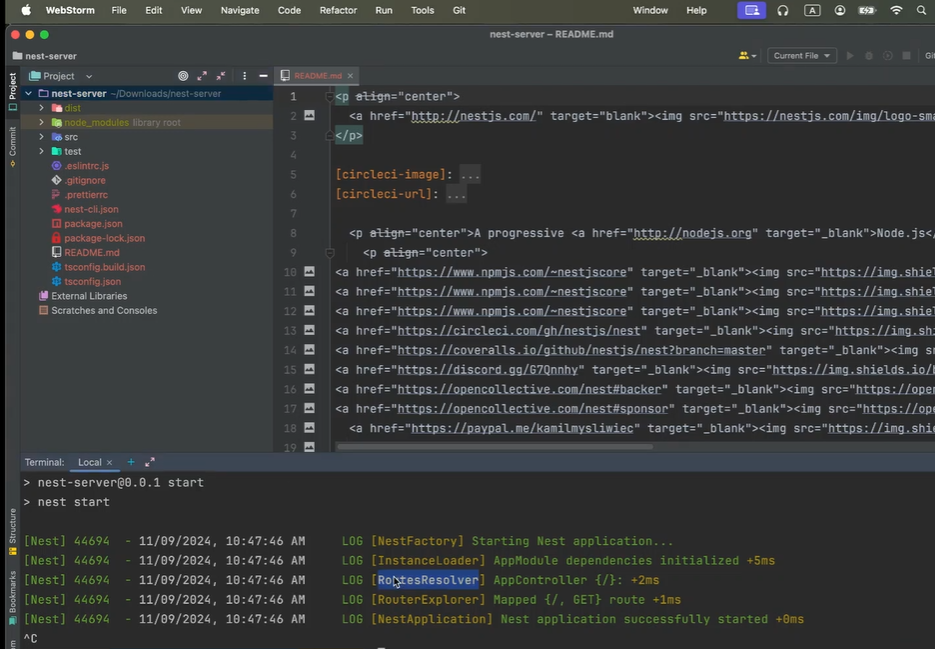Toggle fold marker on line 9
Image resolution: width=935 pixels, height=649 pixels.
tap(329, 252)
